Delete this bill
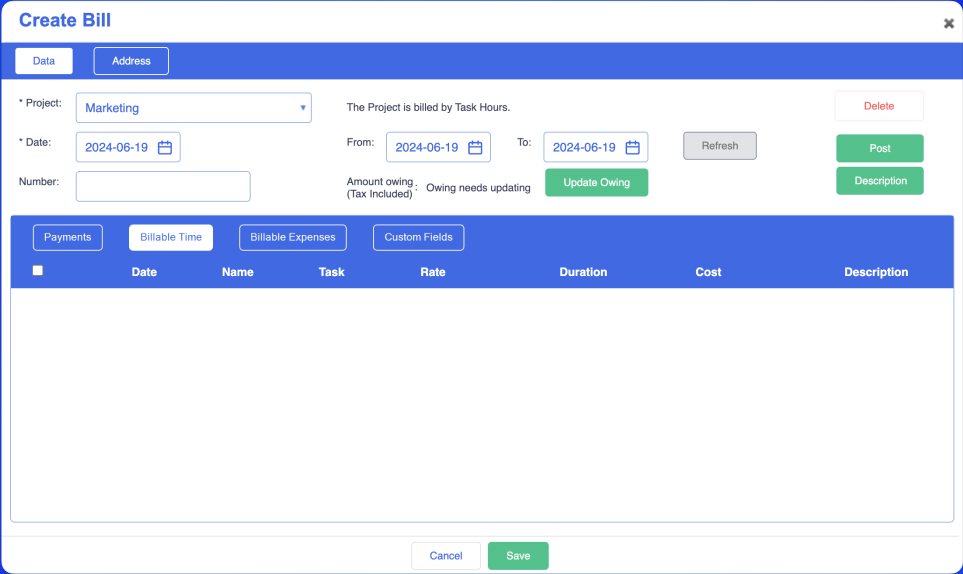 879,106
